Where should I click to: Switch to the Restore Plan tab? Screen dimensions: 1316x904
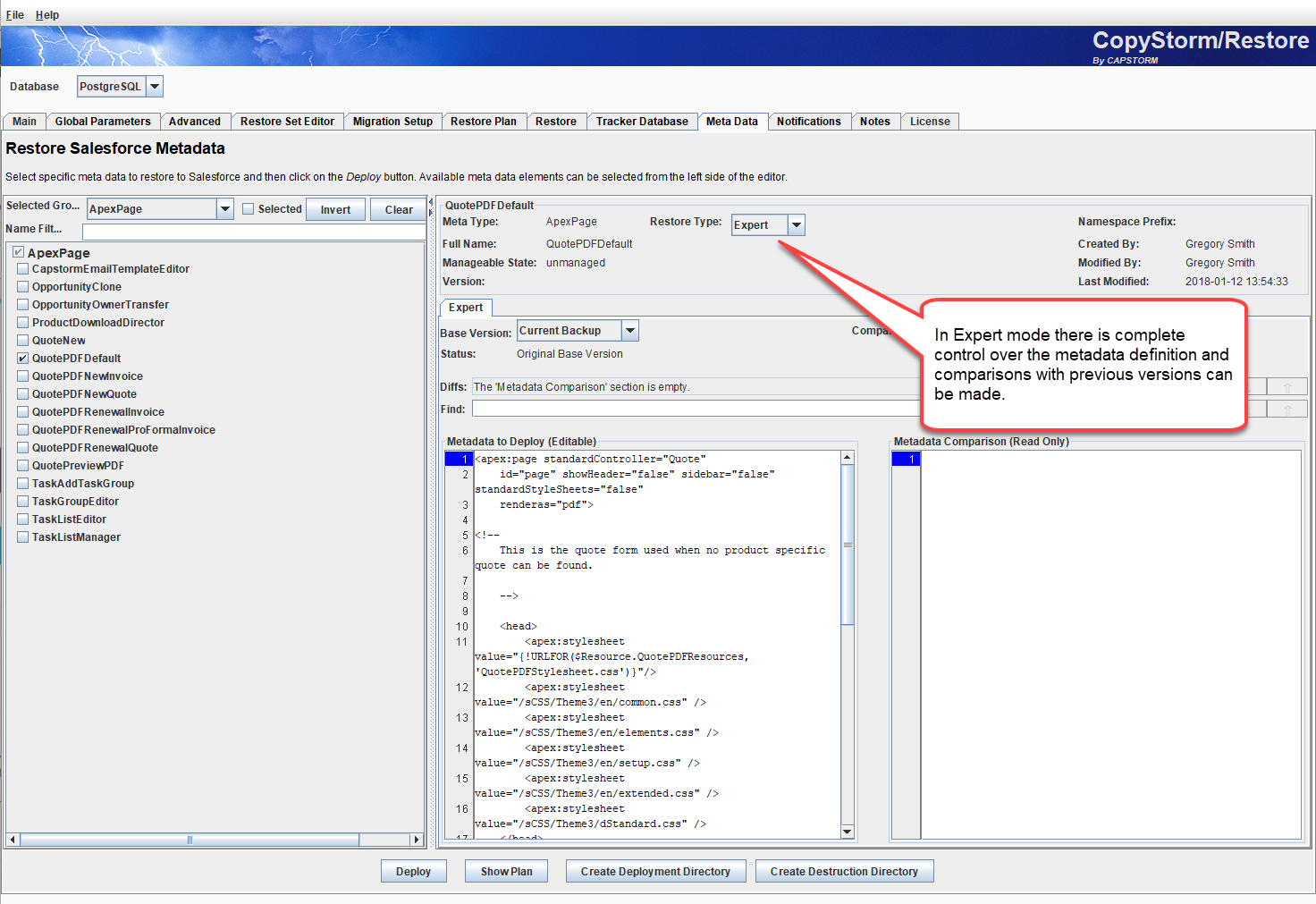coord(484,122)
